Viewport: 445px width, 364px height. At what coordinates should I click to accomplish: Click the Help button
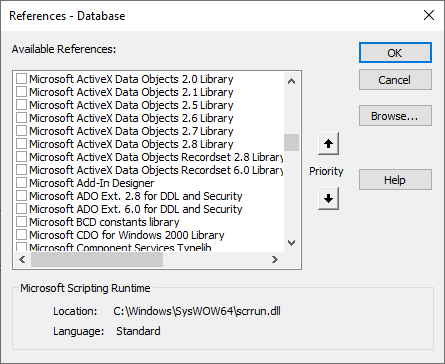coord(395,180)
